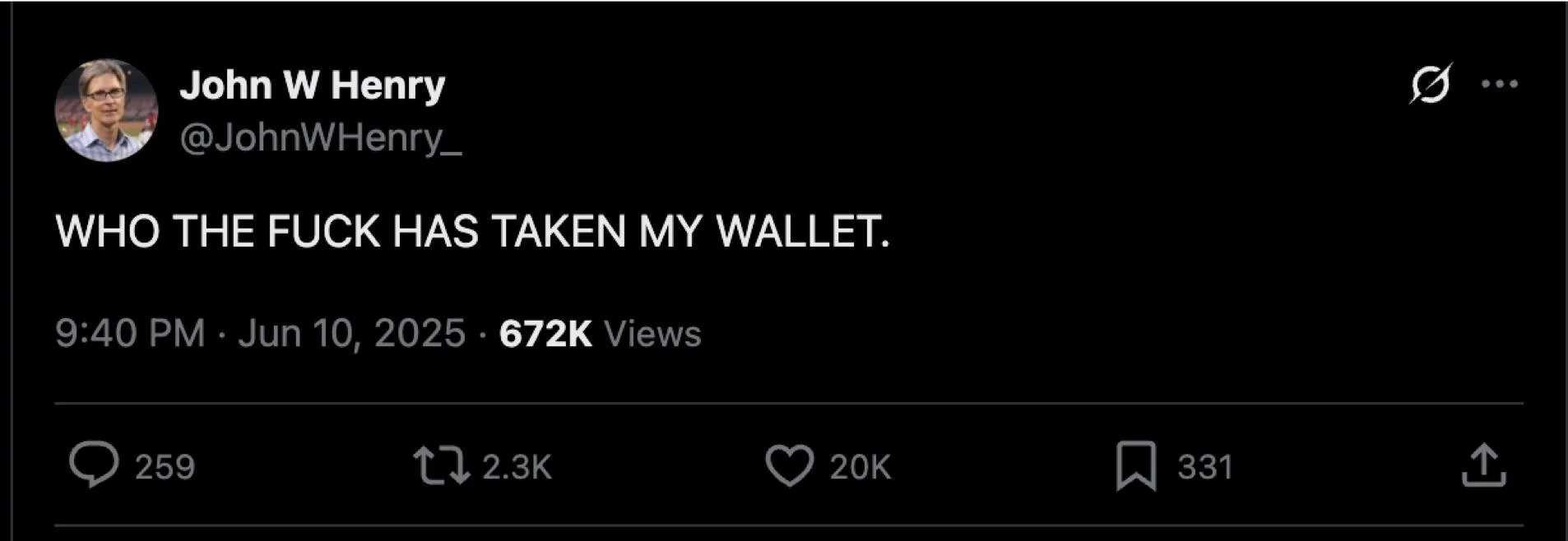Open the 672K view count
Screen dimensions: 1568x541
pos(545,333)
